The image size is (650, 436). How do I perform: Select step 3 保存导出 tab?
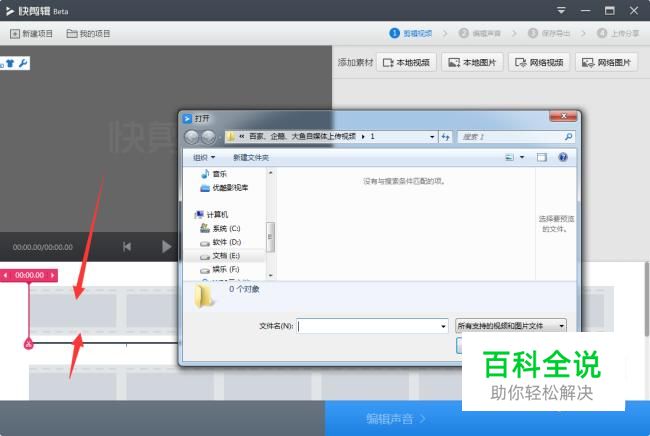click(549, 33)
